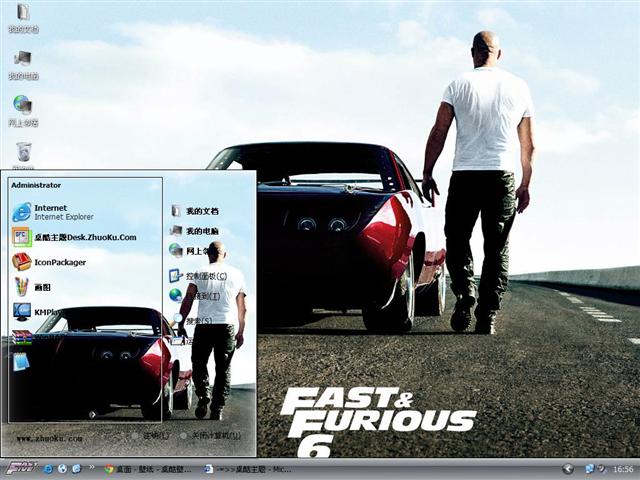This screenshot has width=640, height=480.
Task: Switch to the 桌酷主题 Mic... taskbar window
Action: coord(248,469)
